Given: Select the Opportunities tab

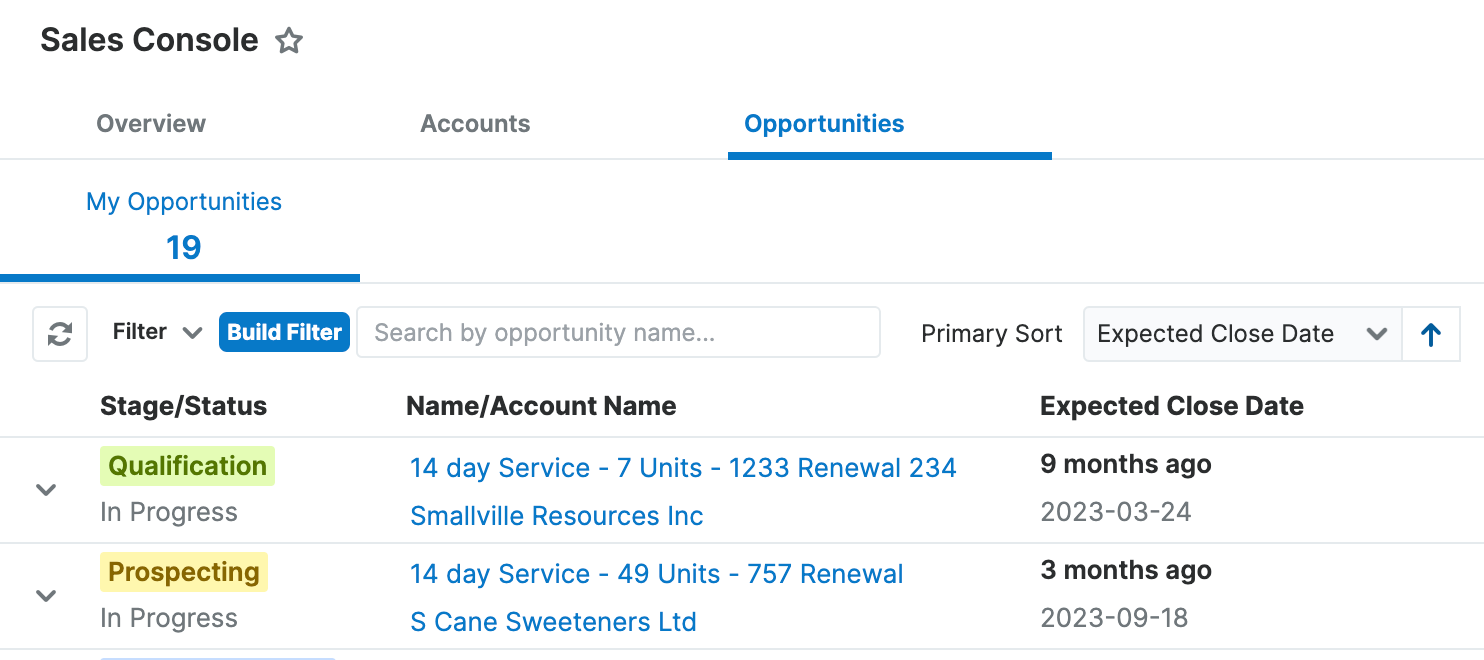Looking at the screenshot, I should (x=823, y=123).
